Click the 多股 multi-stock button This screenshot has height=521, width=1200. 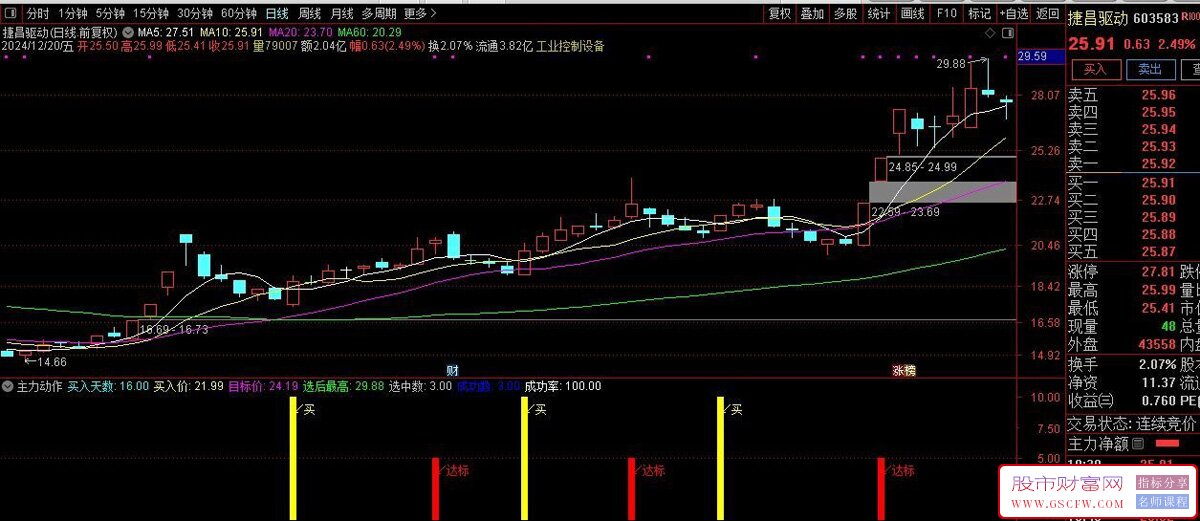(x=846, y=14)
